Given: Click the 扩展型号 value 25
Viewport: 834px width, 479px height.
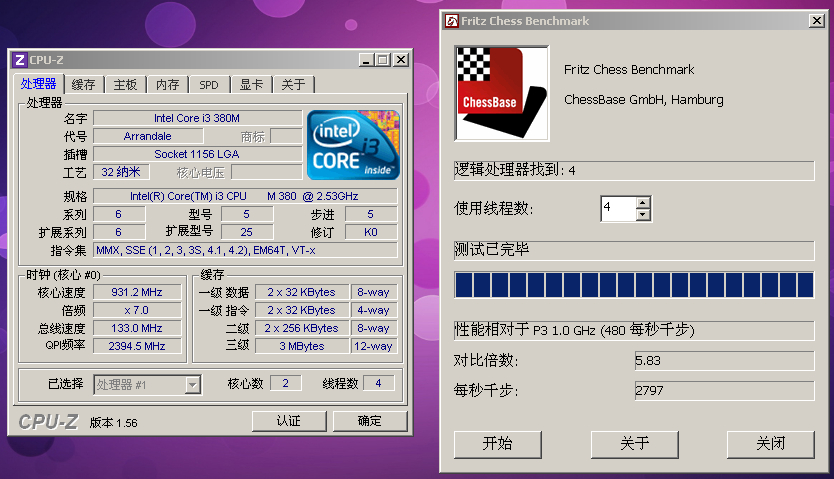Looking at the screenshot, I should 247,232.
